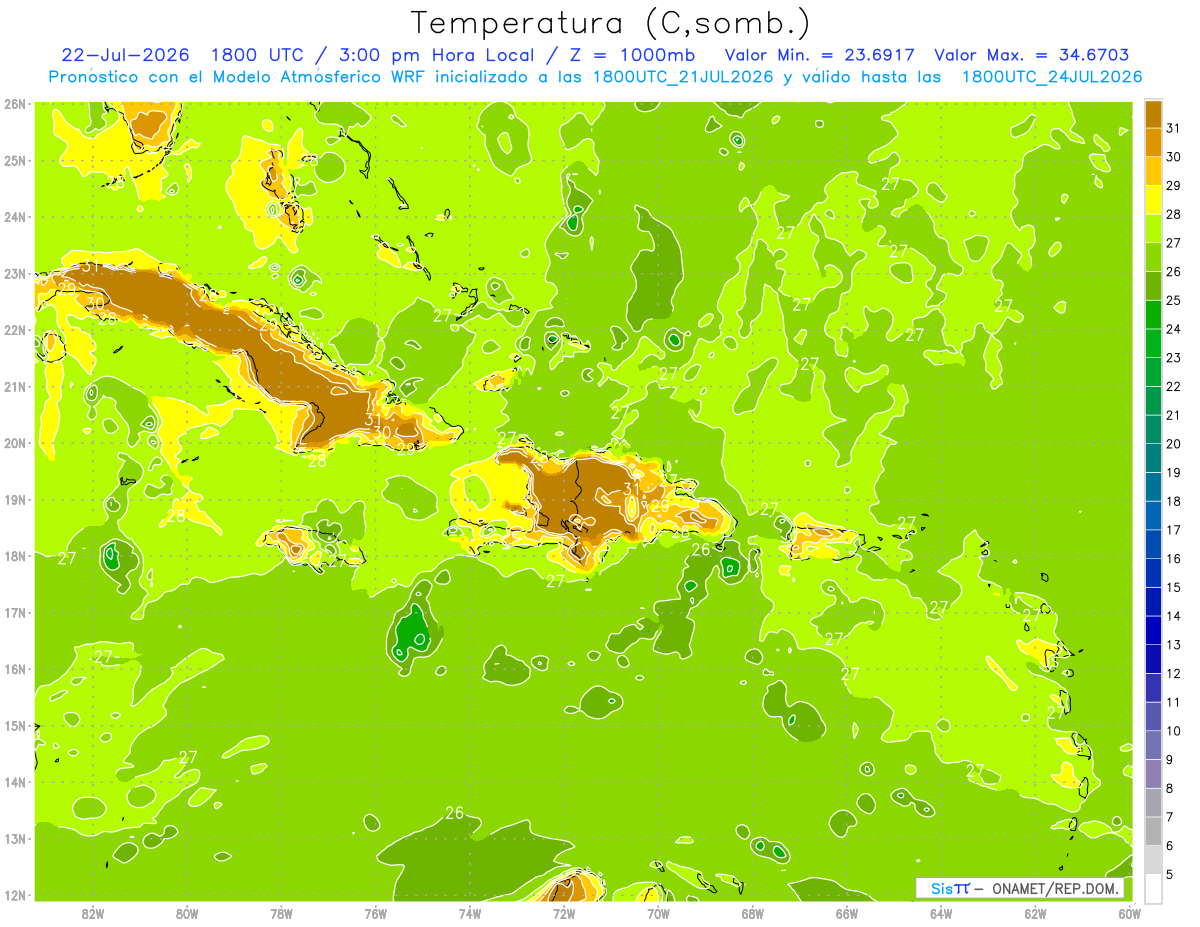Image resolution: width=1200 pixels, height=927 pixels.
Task: Select the '19N' latitude axis label
Action: coord(14,499)
